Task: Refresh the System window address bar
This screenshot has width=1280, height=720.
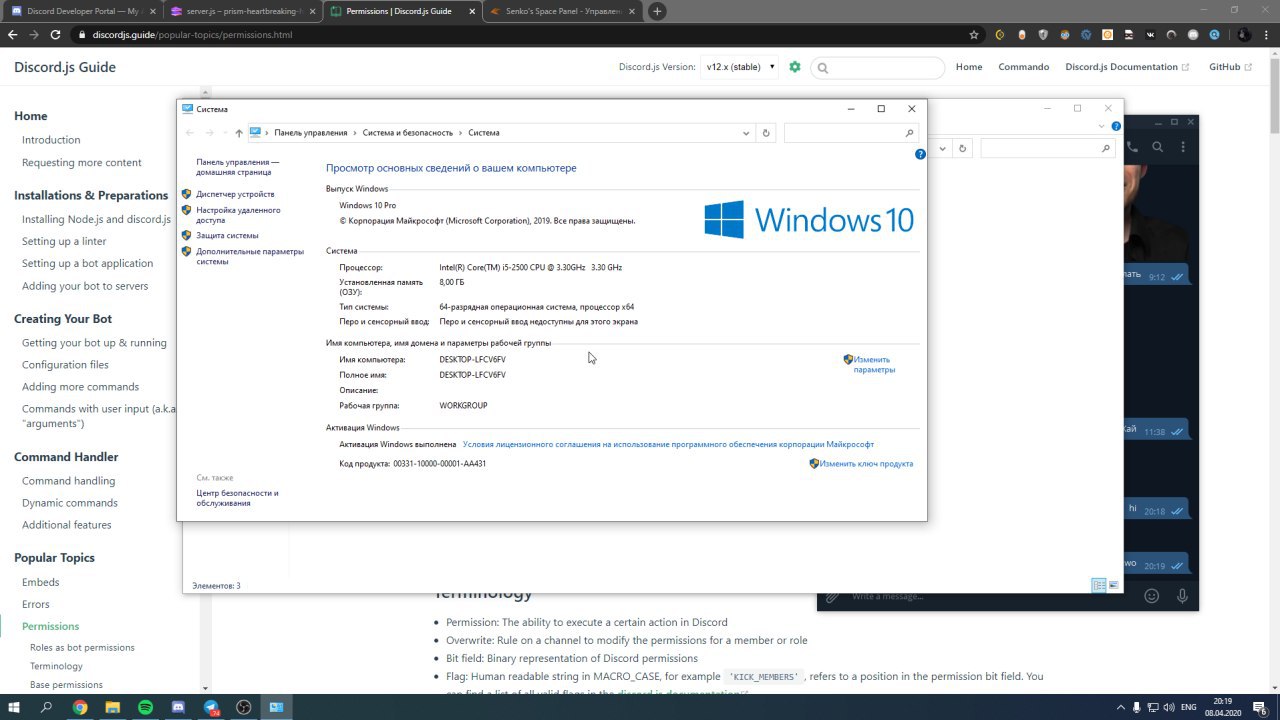Action: 766,133
